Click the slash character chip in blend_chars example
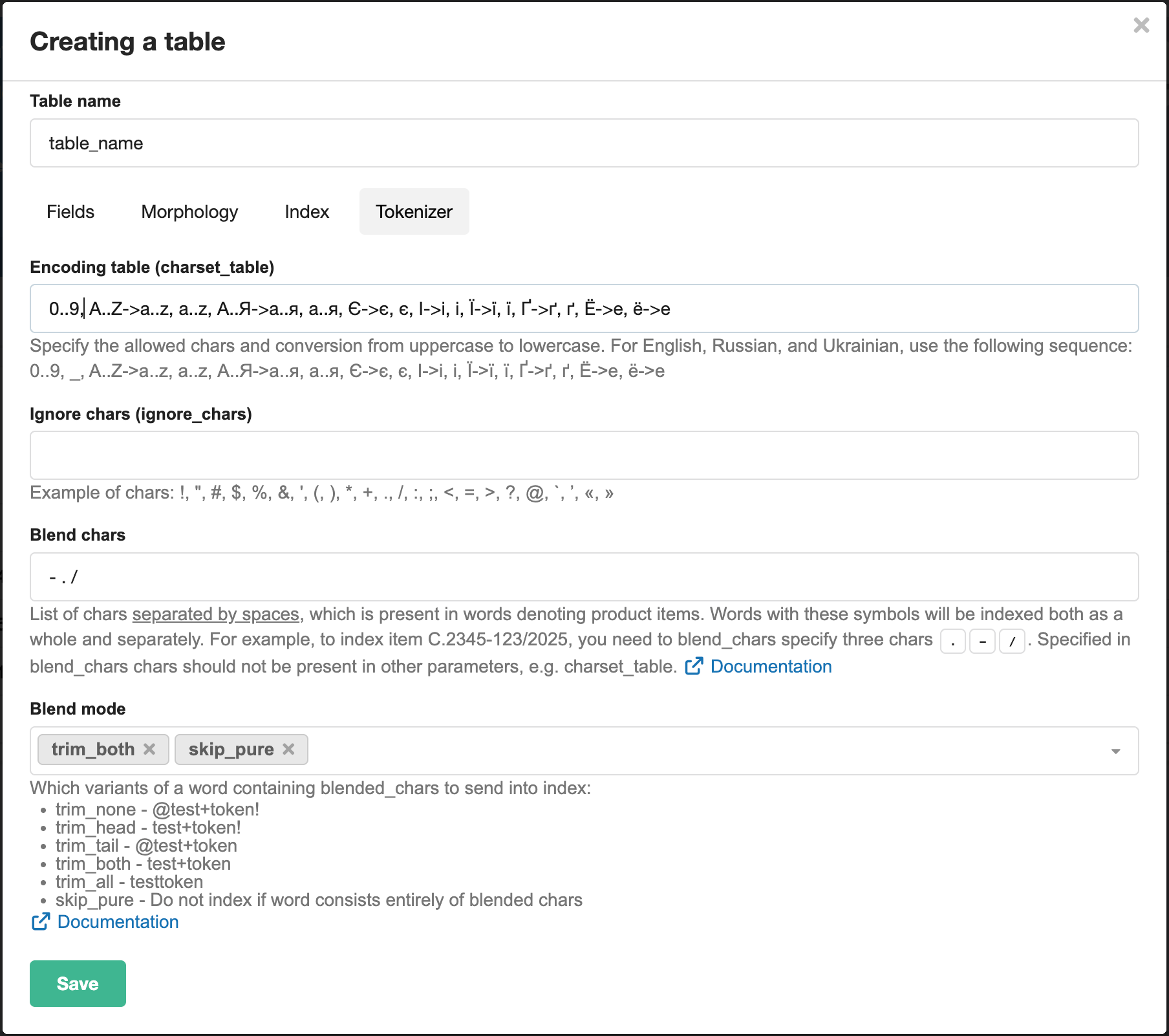Screen dimensions: 1169x1036 (x=1012, y=641)
